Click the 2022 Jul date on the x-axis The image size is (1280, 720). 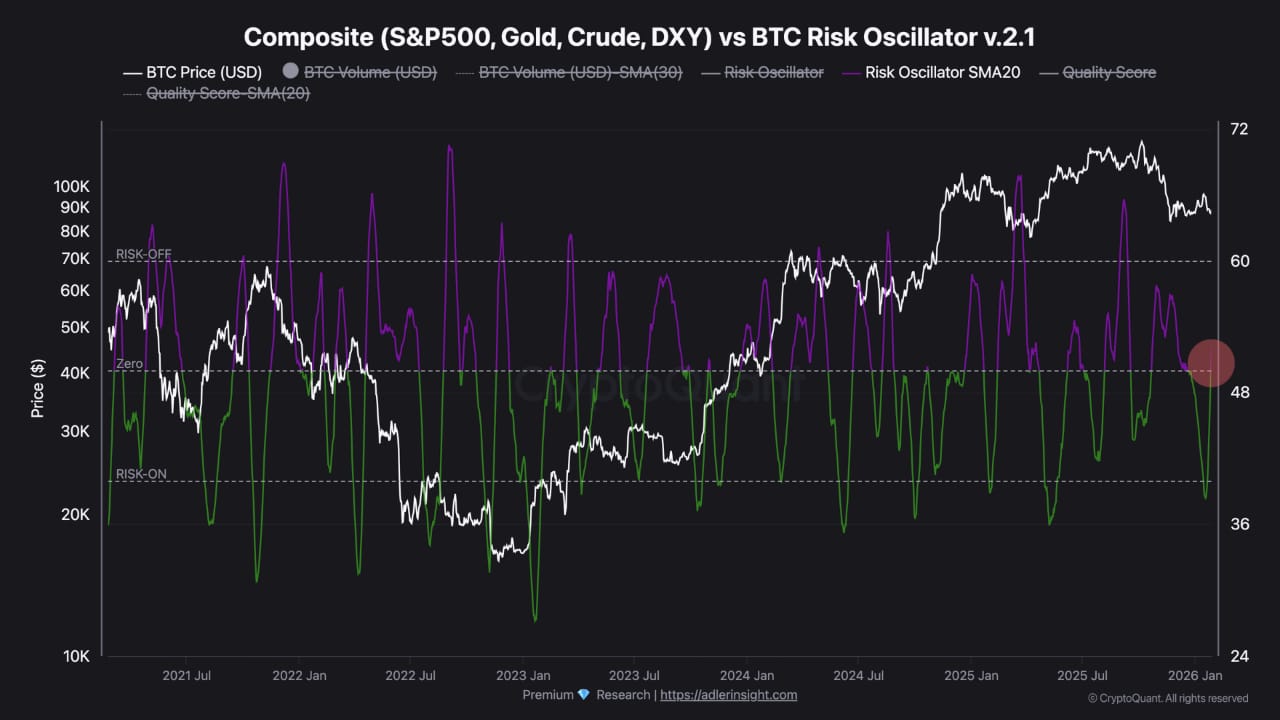412,675
